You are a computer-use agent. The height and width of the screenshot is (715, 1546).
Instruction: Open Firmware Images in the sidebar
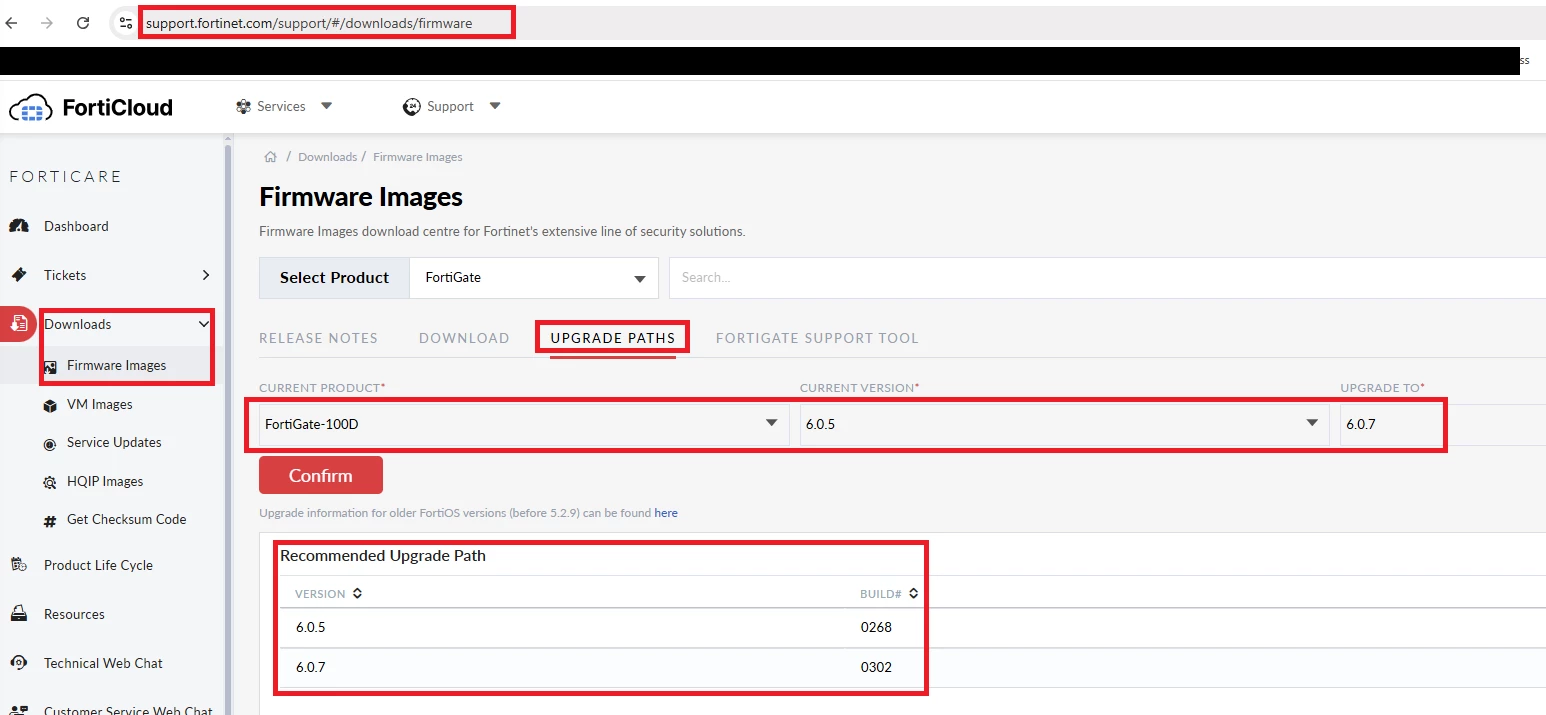116,366
